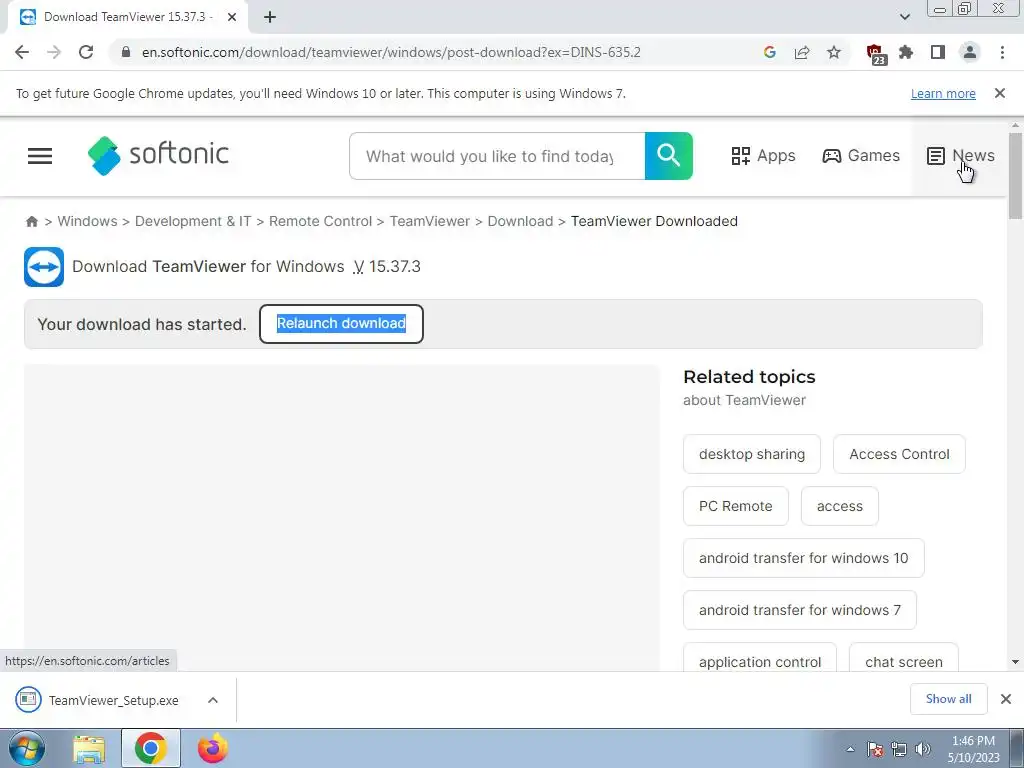
Task: Close the Download TeamViewer tab
Action: click(232, 17)
